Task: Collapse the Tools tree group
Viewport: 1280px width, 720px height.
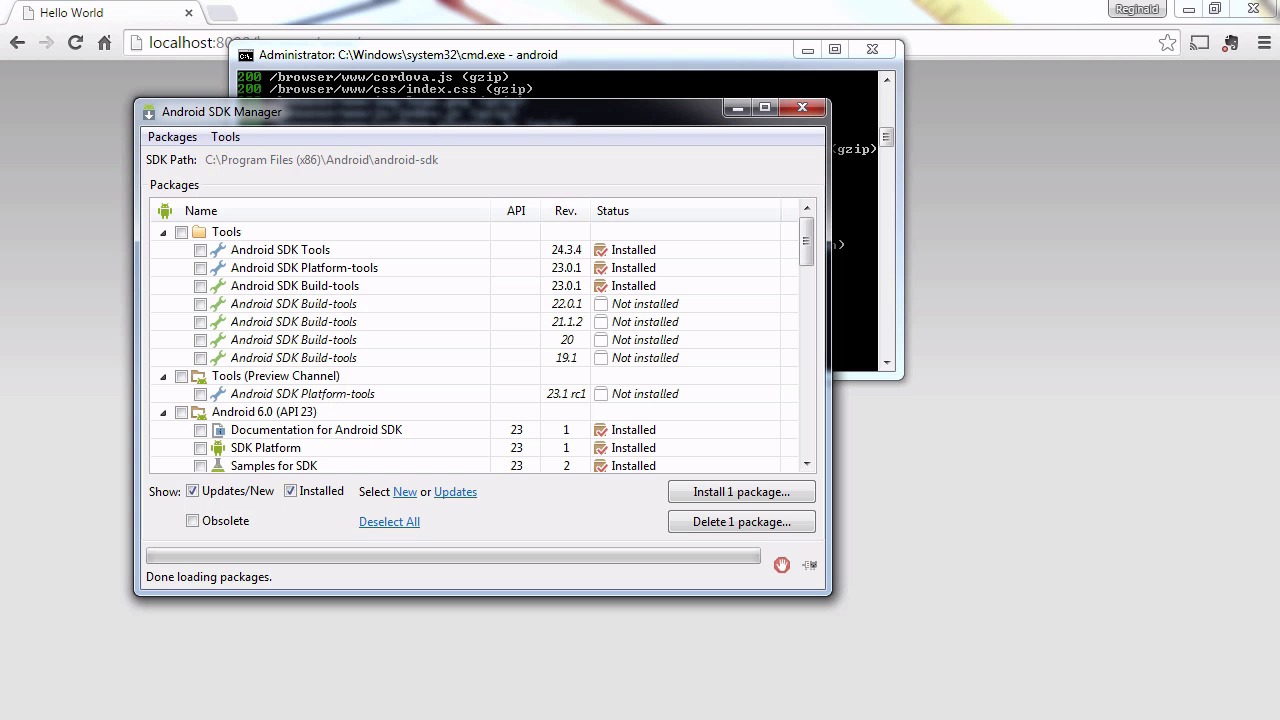Action: coord(163,232)
